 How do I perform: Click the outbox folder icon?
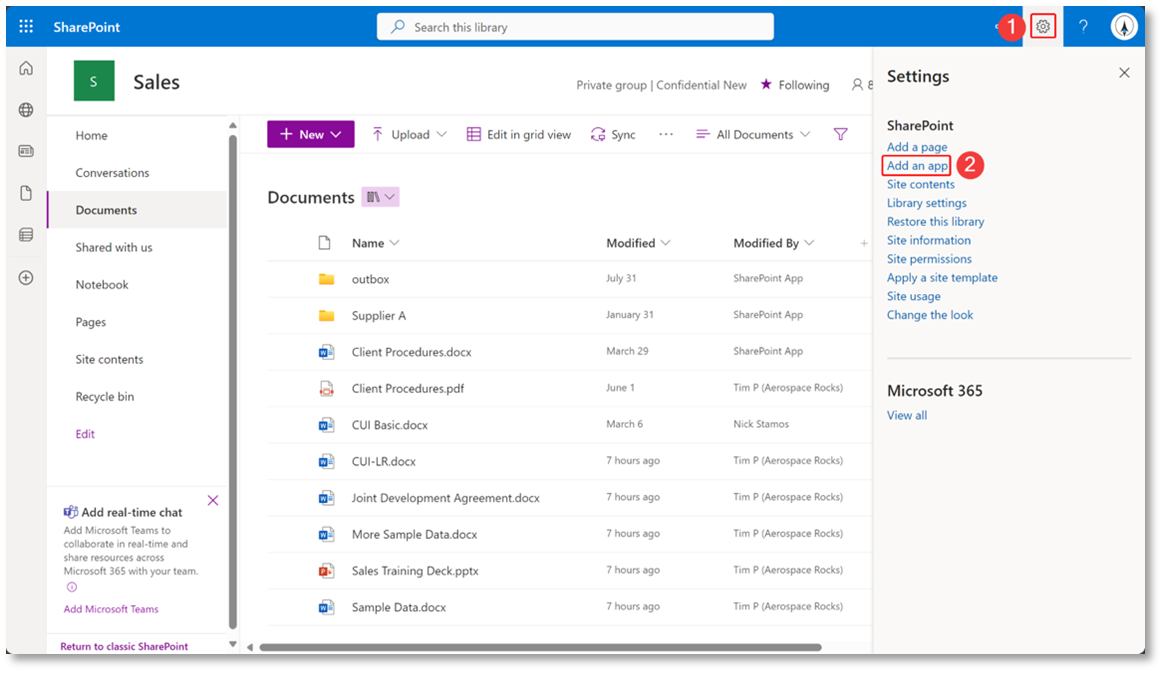click(326, 279)
